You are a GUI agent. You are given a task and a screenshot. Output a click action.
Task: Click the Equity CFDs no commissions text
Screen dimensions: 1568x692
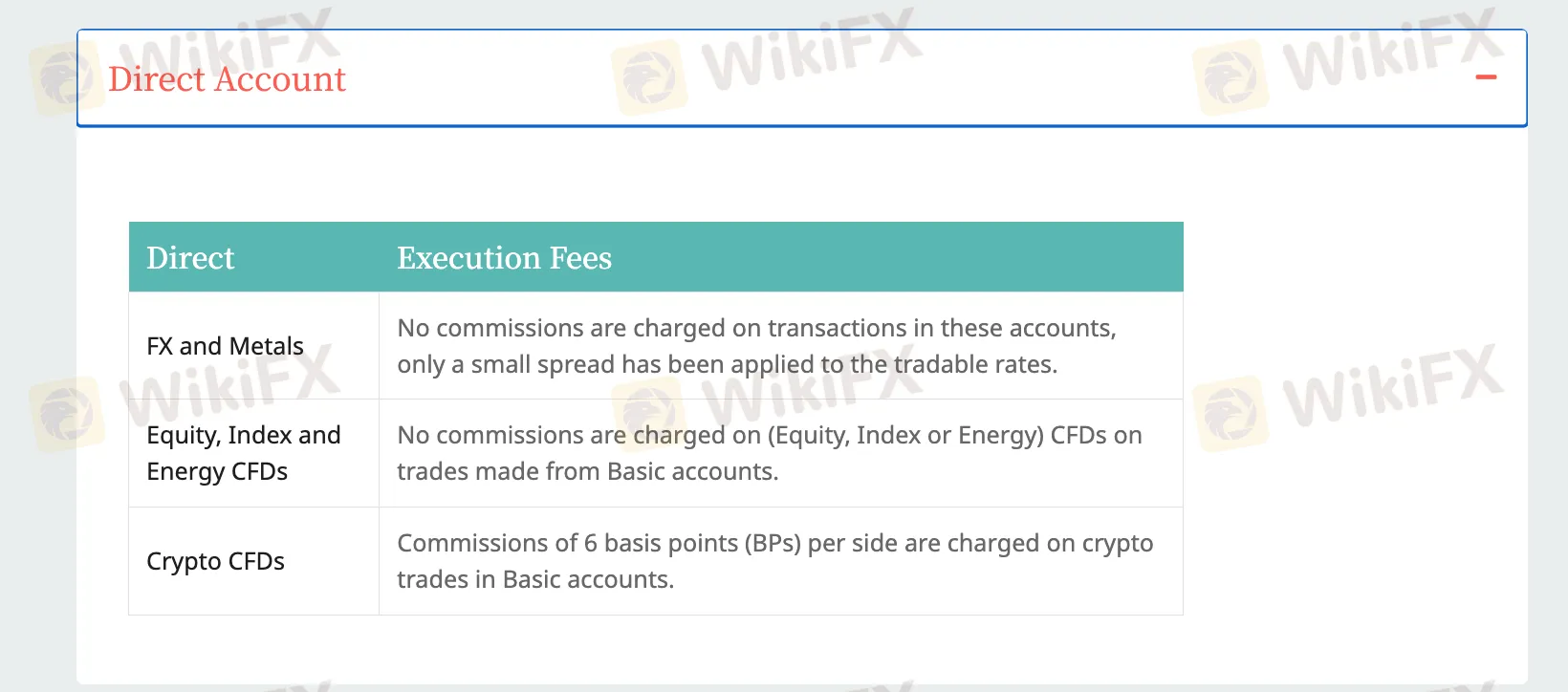click(770, 453)
